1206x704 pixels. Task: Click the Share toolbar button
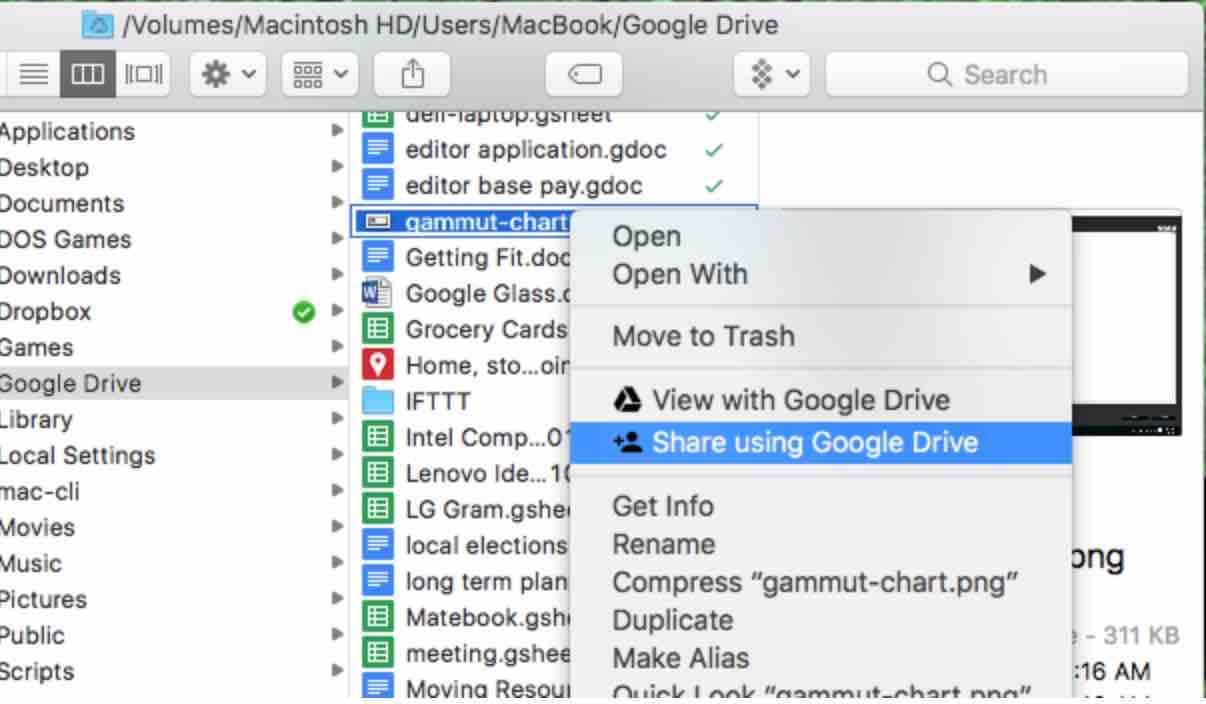pyautogui.click(x=412, y=74)
